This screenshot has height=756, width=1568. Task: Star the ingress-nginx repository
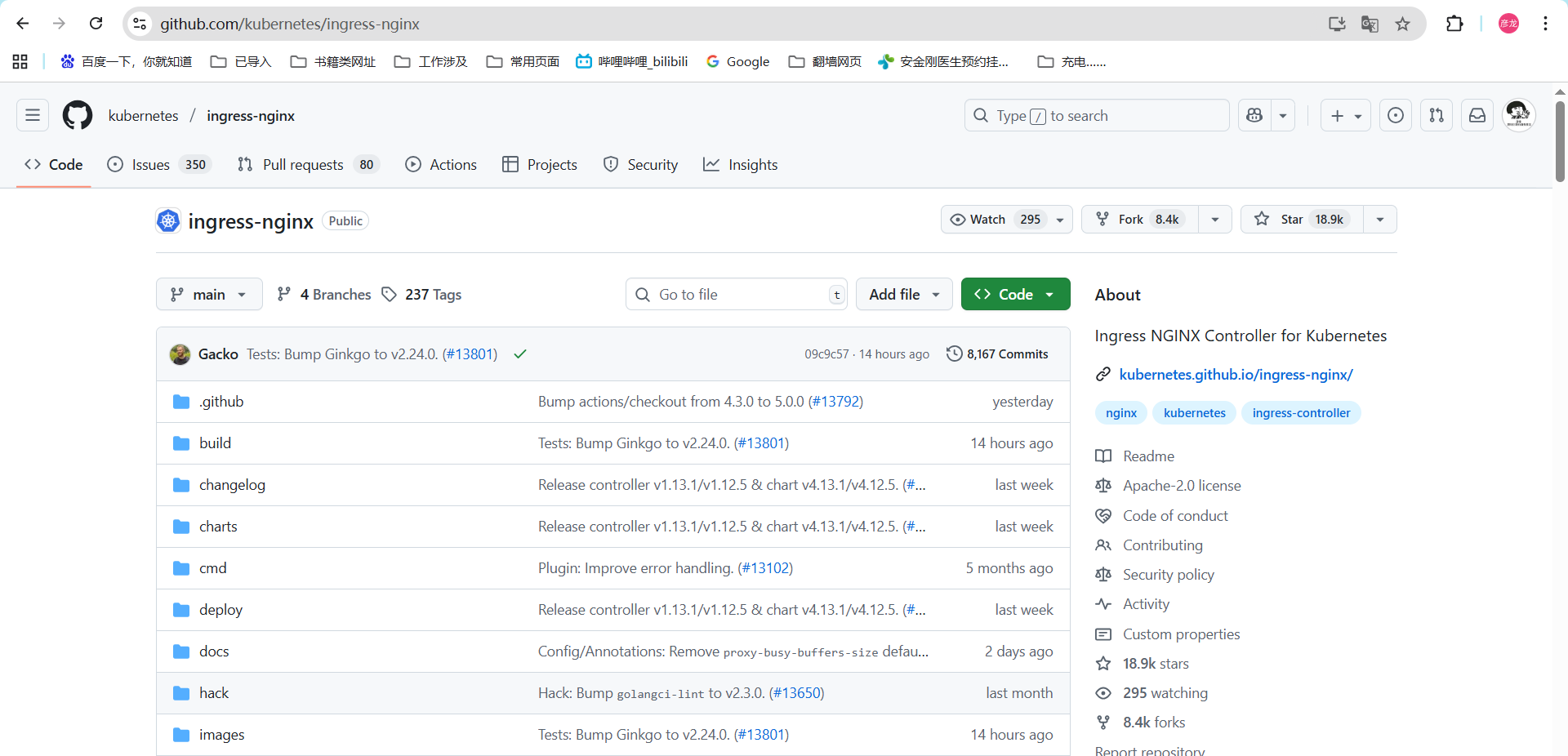tap(1302, 220)
